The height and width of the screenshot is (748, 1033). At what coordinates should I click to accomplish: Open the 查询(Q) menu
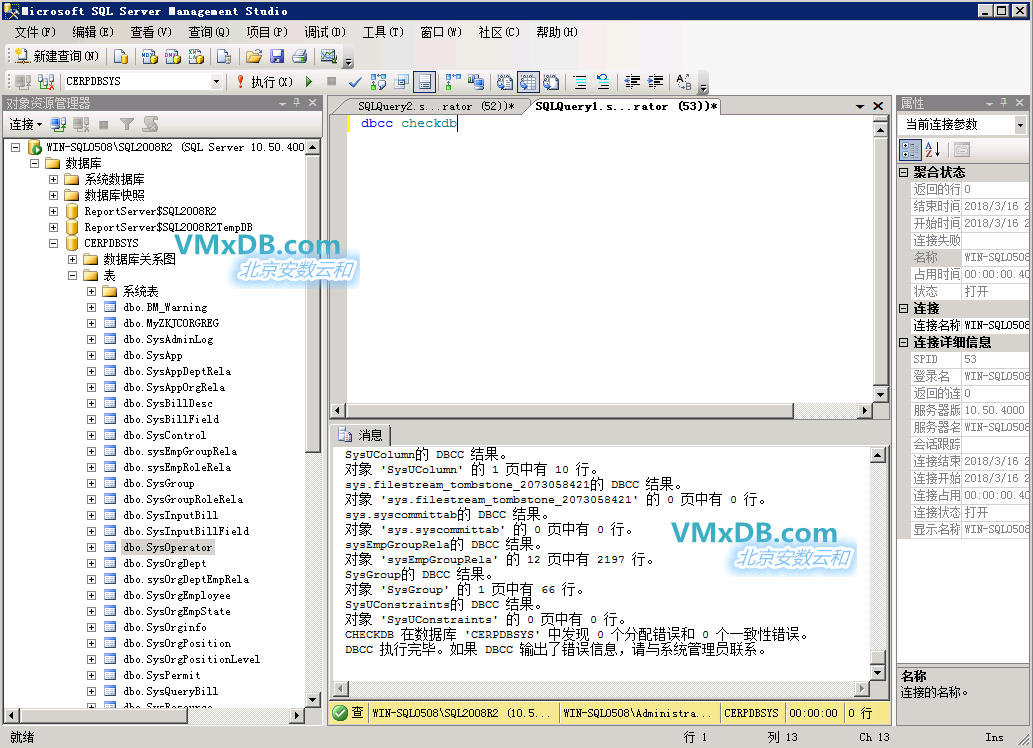tap(209, 32)
